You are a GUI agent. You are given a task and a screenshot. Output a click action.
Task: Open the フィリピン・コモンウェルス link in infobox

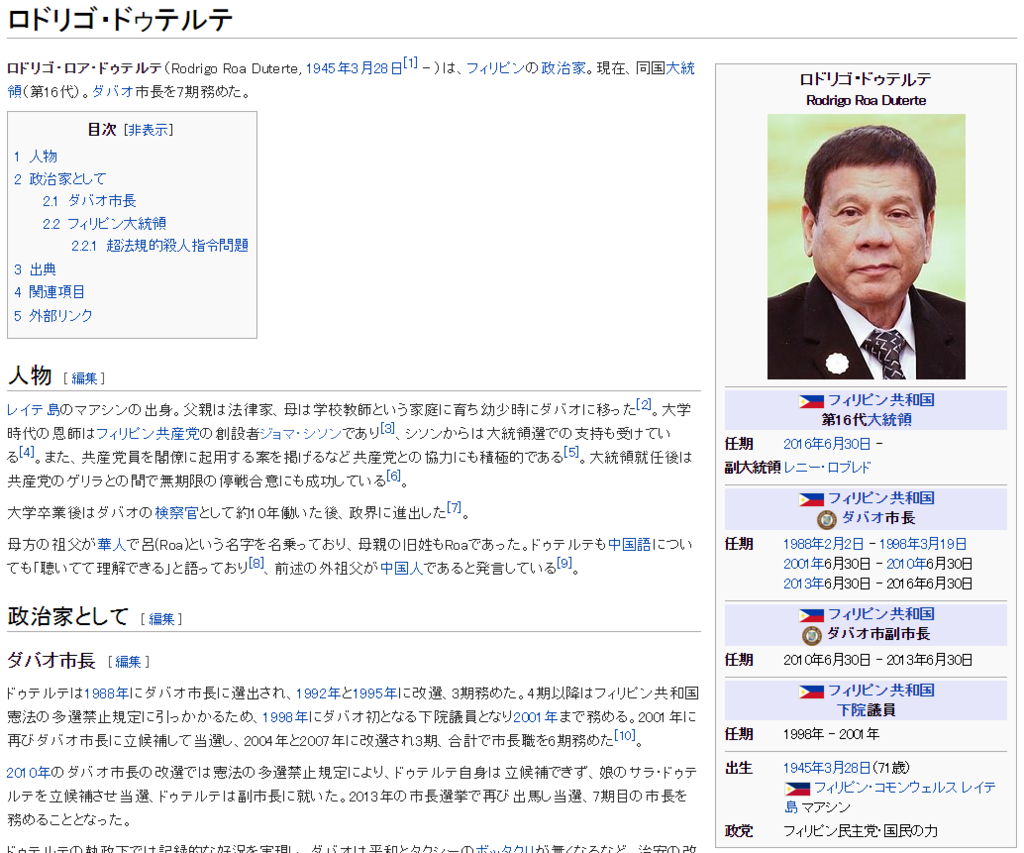(886, 788)
